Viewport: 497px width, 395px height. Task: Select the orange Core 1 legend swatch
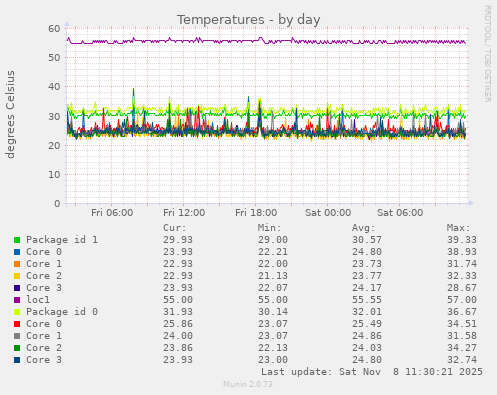pyautogui.click(x=17, y=264)
